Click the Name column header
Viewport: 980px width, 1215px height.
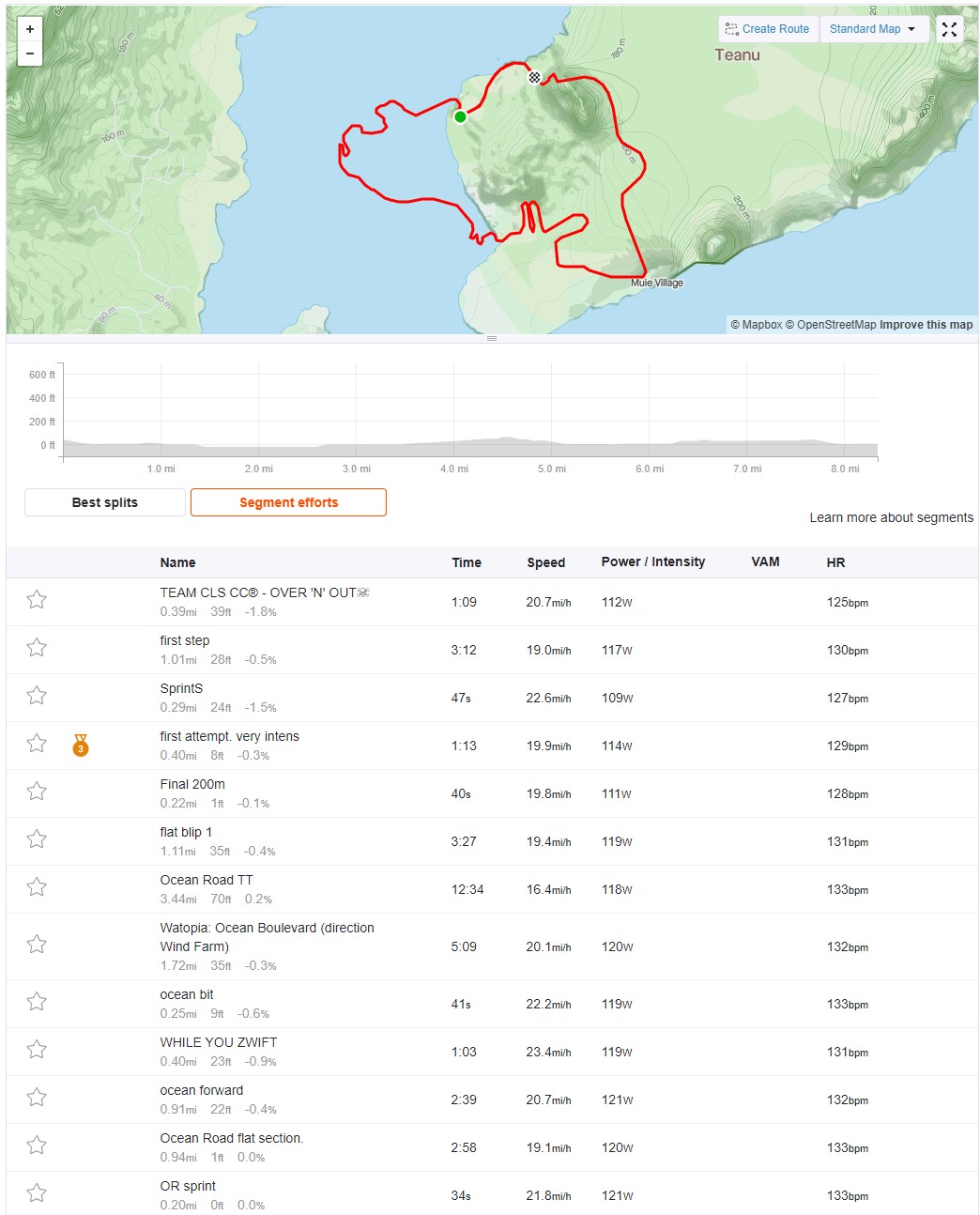[177, 562]
